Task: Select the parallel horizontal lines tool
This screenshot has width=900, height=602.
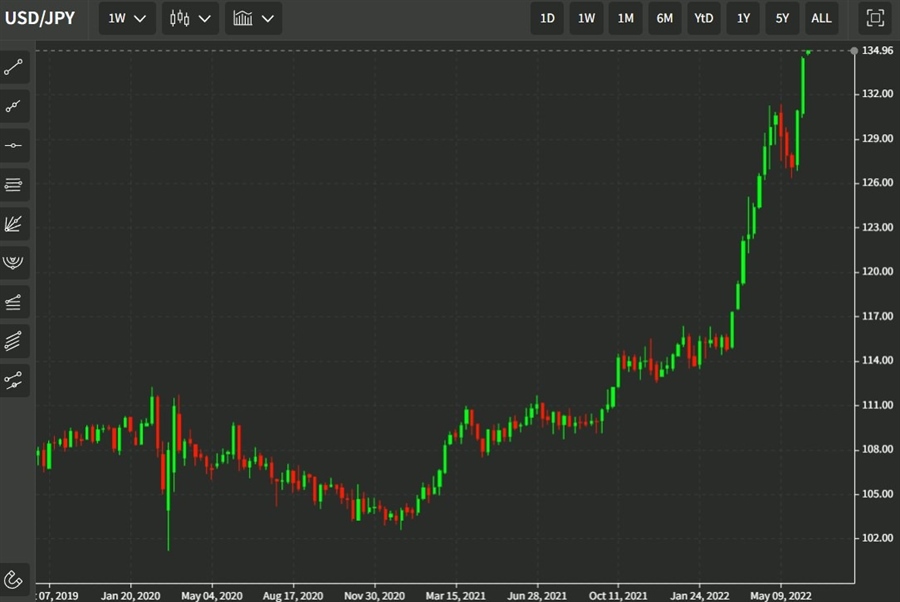Action: tap(14, 185)
